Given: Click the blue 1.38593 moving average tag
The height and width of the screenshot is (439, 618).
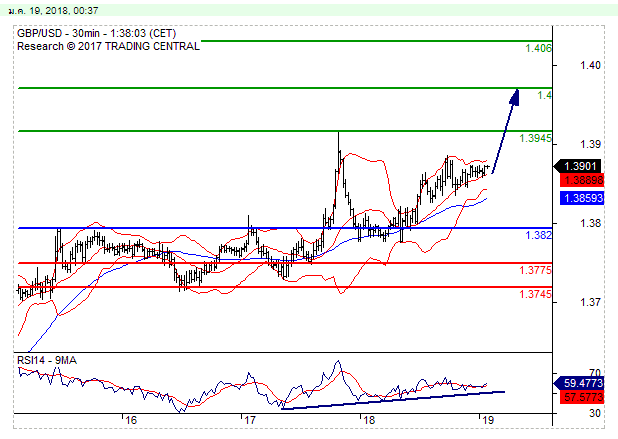Looking at the screenshot, I should coord(582,198).
